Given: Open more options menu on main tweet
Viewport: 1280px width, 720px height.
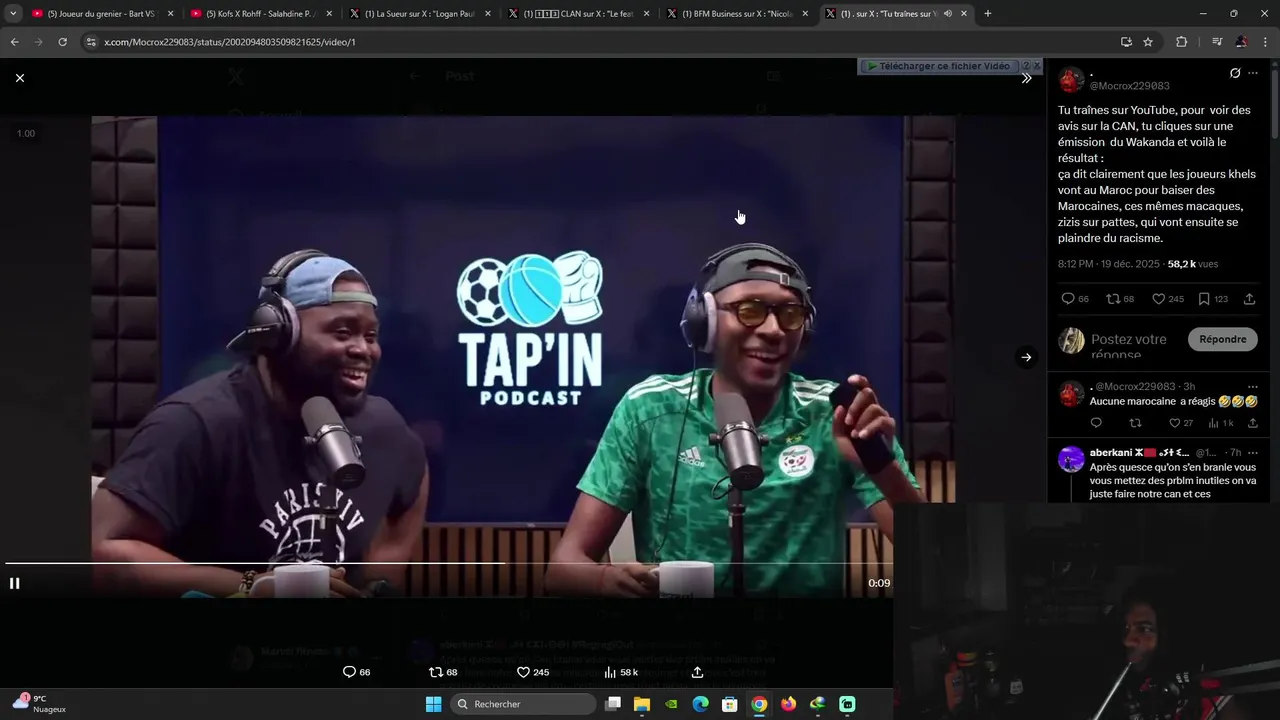Looking at the screenshot, I should click(x=1253, y=73).
